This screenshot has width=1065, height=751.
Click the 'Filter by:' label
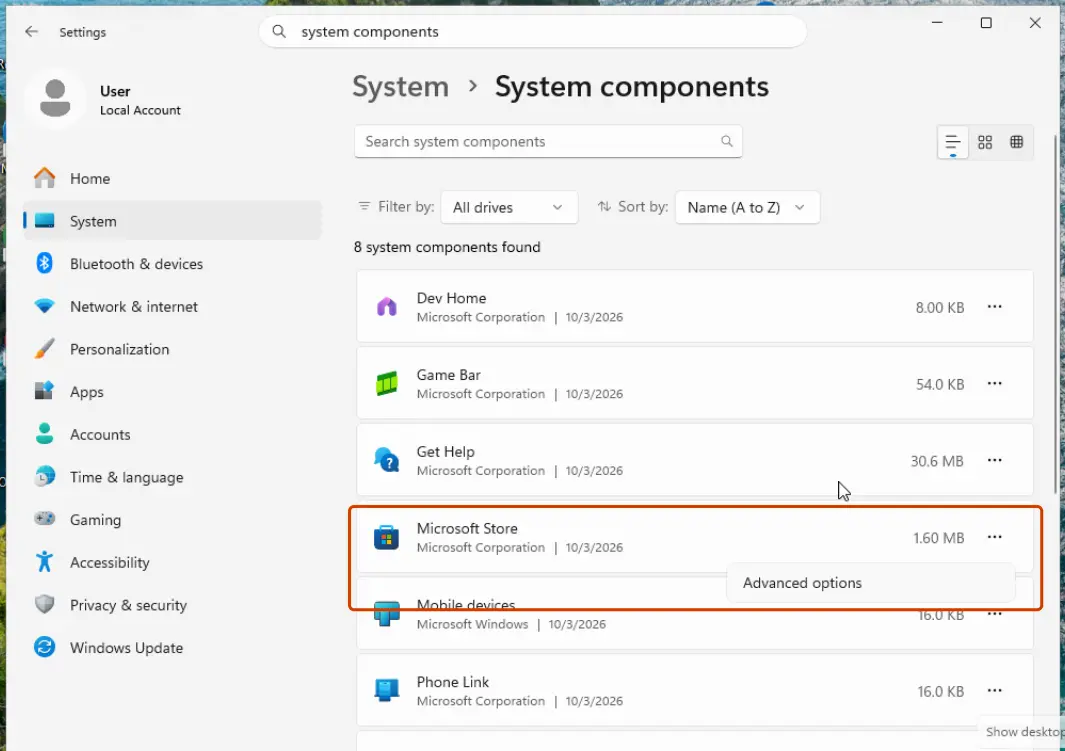pos(405,206)
